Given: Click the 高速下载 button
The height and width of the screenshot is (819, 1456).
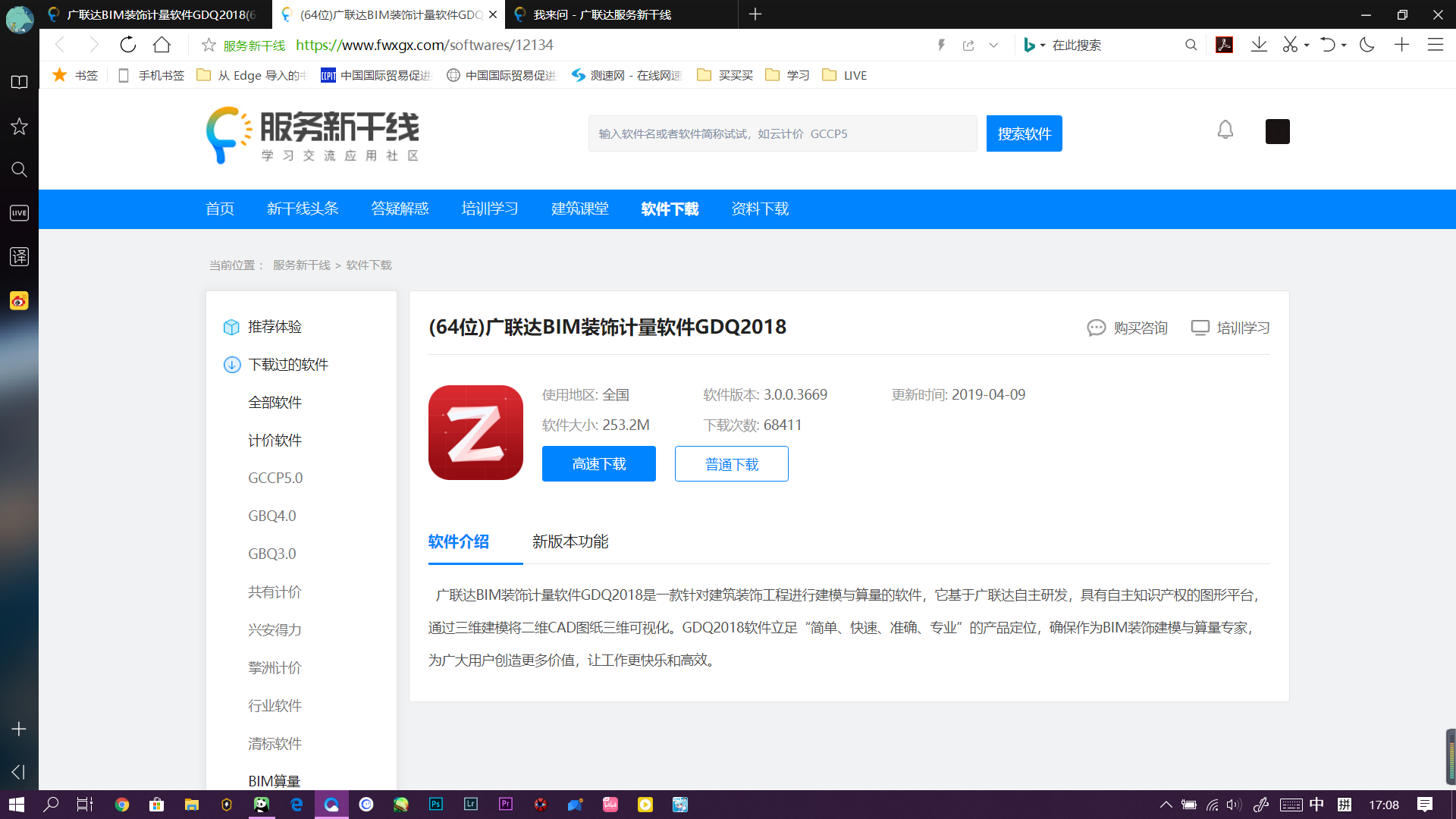Looking at the screenshot, I should pos(599,463).
